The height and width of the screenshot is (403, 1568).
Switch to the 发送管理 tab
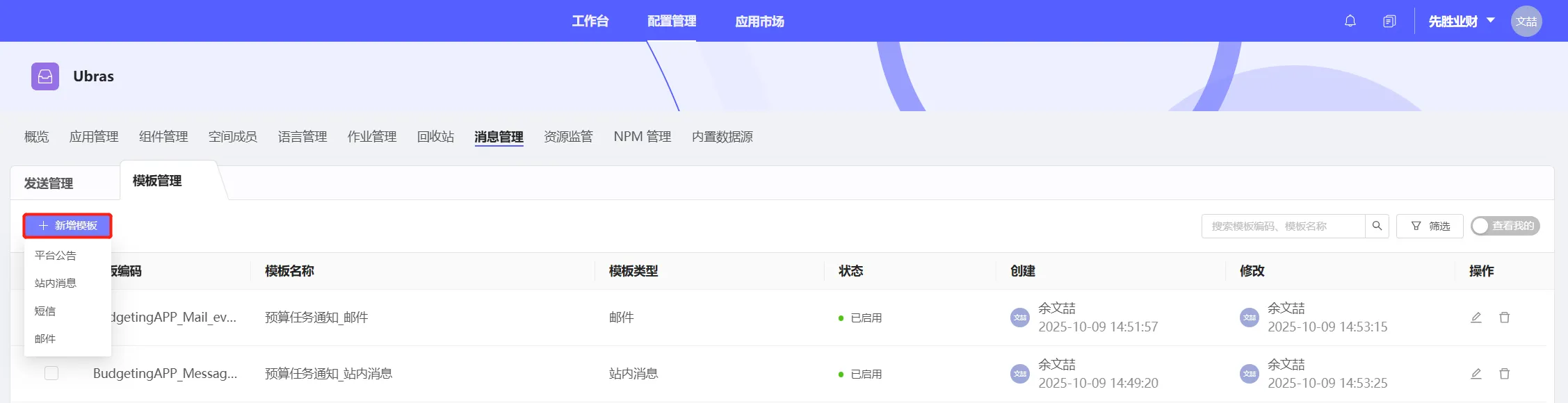[49, 183]
